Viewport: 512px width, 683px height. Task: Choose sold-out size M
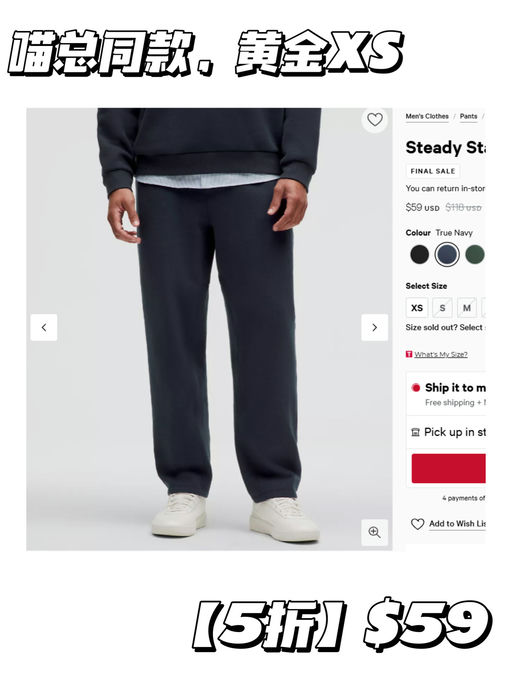(467, 308)
